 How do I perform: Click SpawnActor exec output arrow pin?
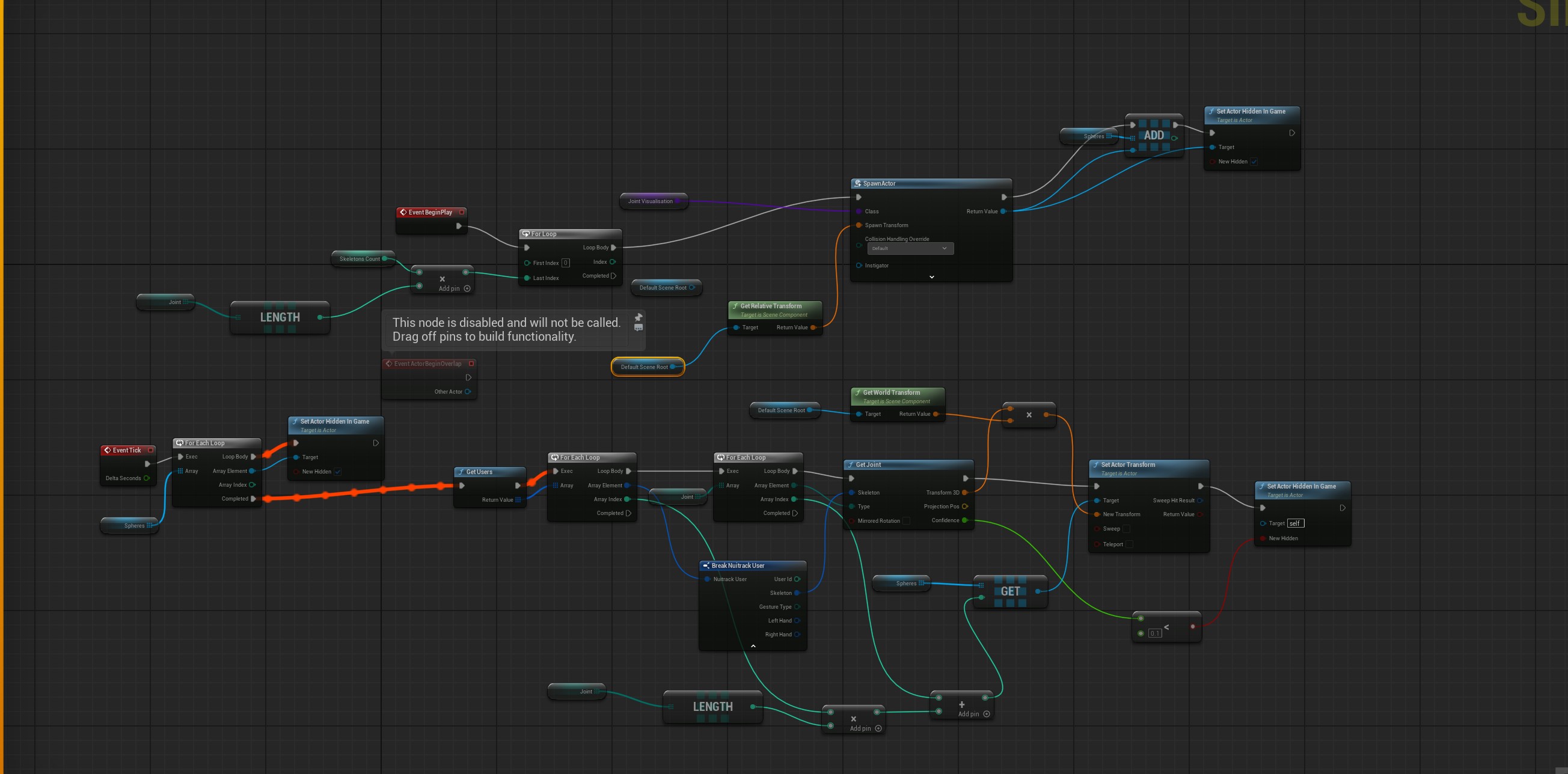1004,197
